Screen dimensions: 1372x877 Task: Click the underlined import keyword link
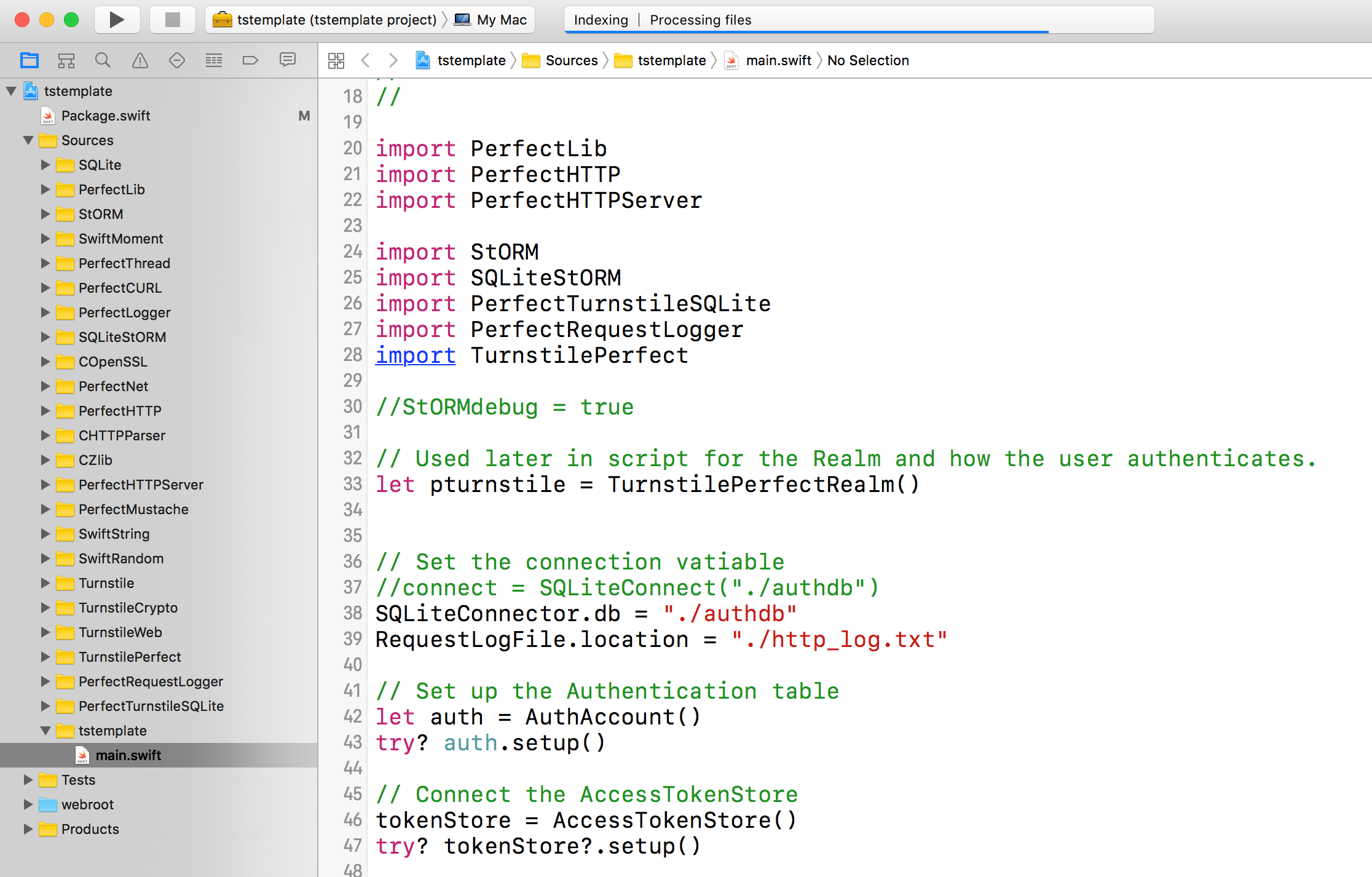click(416, 355)
